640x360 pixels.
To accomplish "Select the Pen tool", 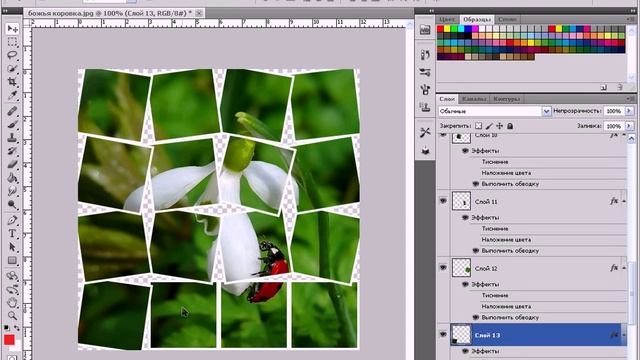I will [x=12, y=220].
